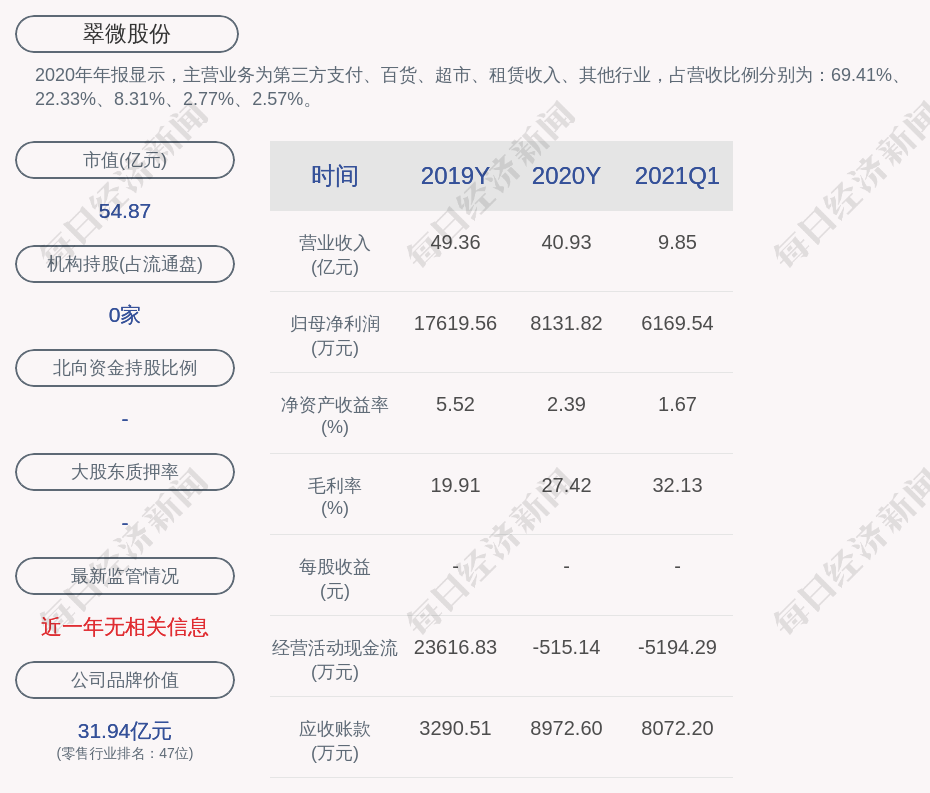The width and height of the screenshot is (930, 793).
Task: Click the -5194.29 cash flow cell
Action: [677, 648]
